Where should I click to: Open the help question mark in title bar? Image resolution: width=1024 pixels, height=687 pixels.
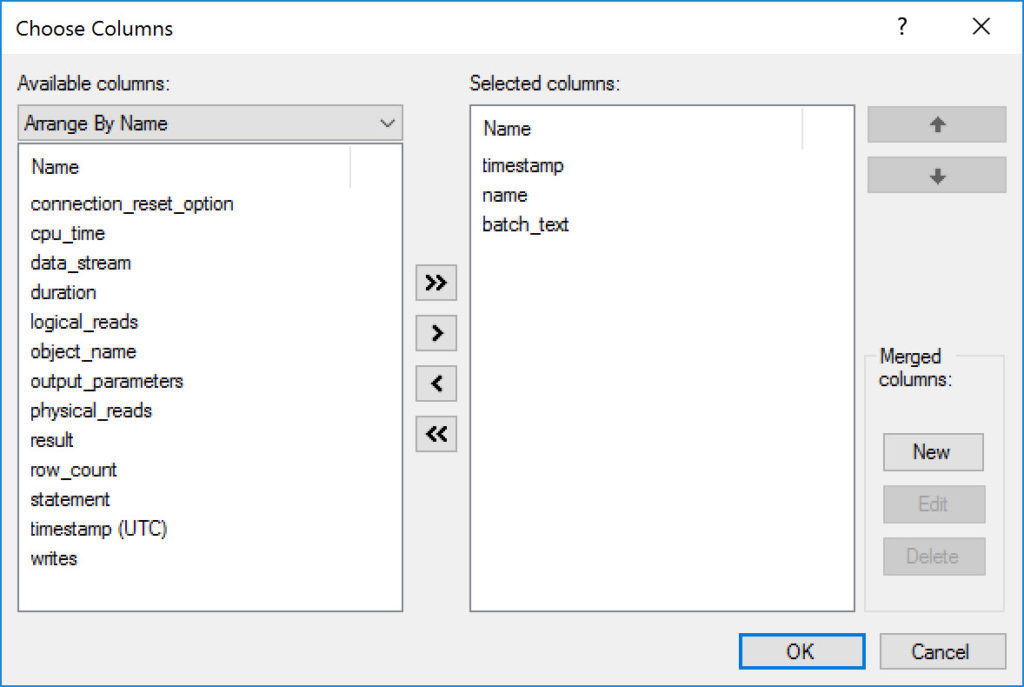pyautogui.click(x=902, y=27)
